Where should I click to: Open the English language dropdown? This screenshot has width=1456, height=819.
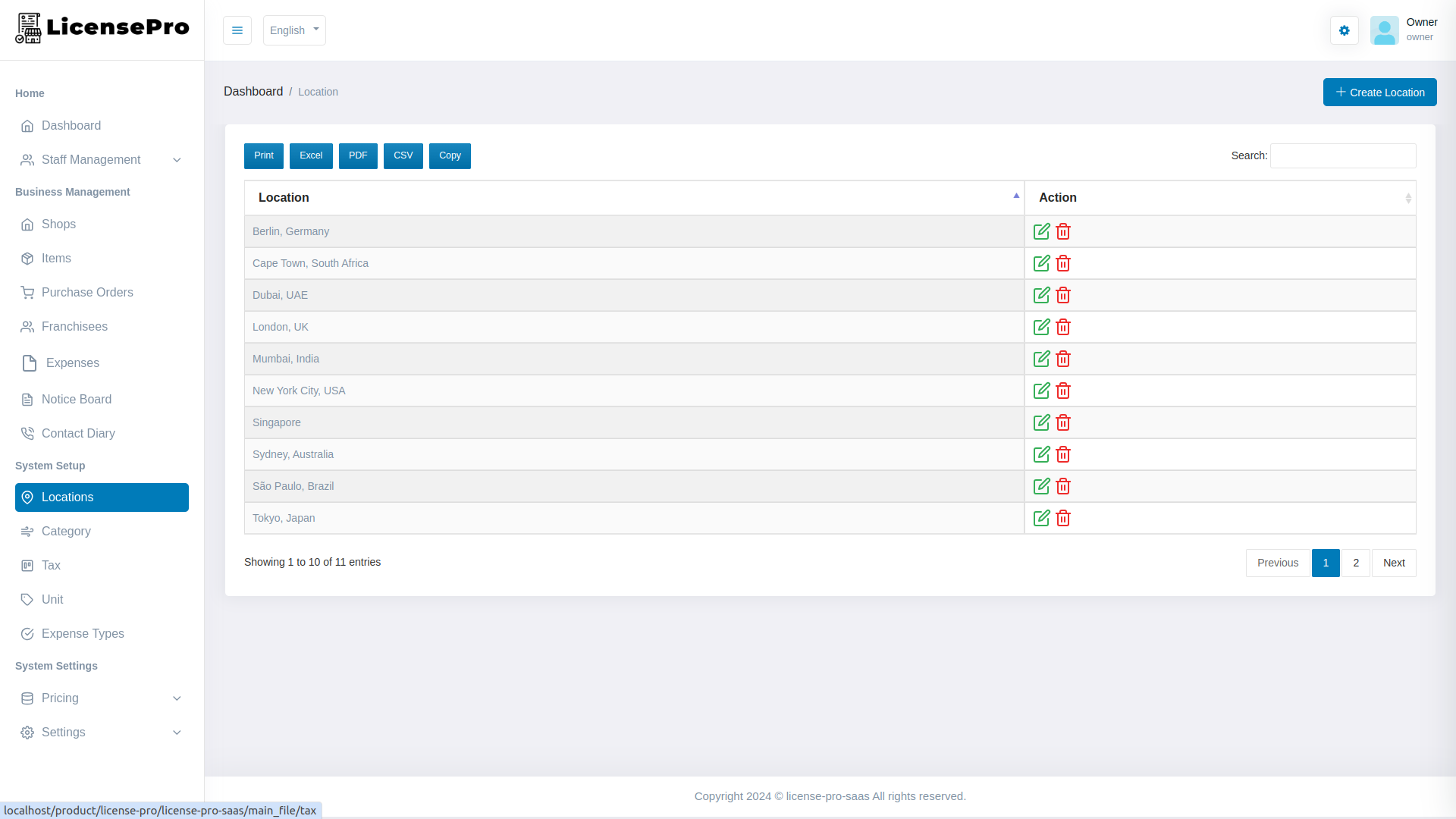294,30
